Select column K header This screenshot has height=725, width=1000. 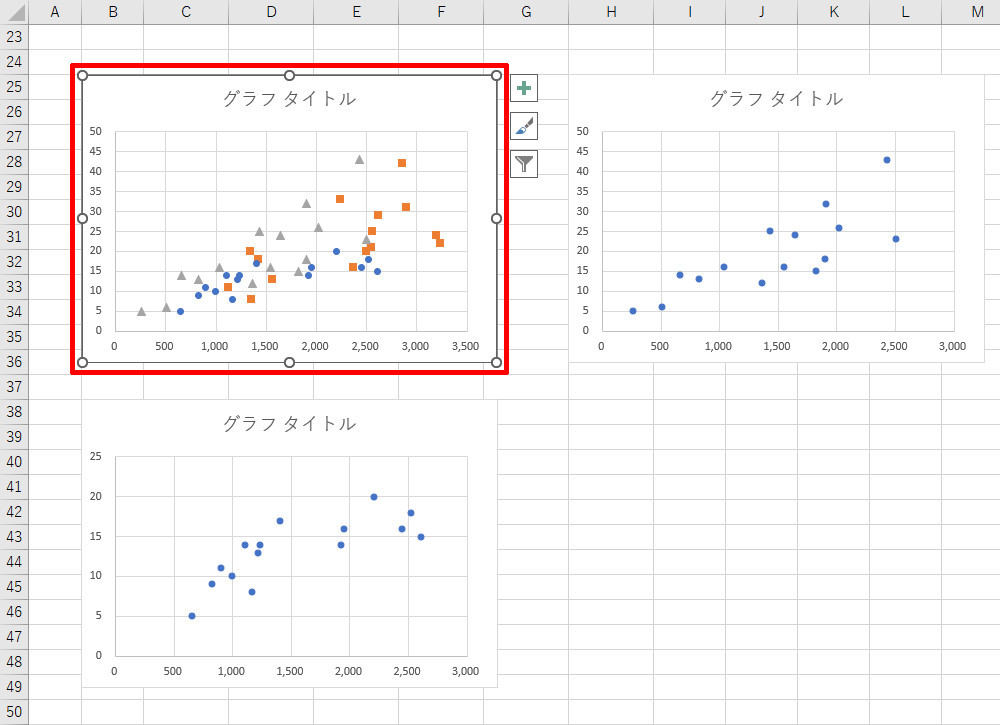pos(834,11)
